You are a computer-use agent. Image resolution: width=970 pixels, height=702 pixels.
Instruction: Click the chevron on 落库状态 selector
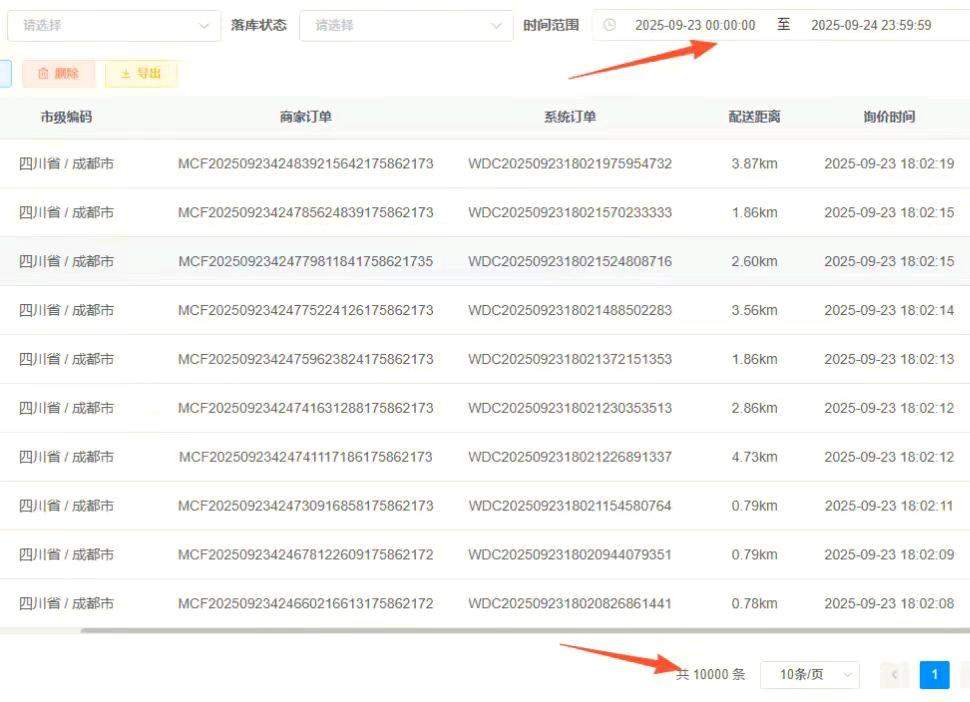click(x=497, y=25)
